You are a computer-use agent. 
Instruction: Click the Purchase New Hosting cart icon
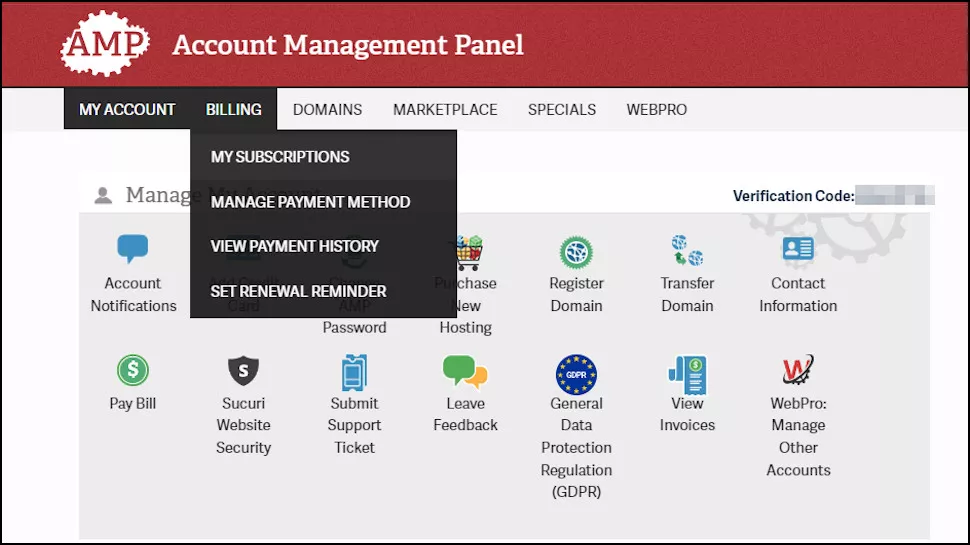[469, 252]
